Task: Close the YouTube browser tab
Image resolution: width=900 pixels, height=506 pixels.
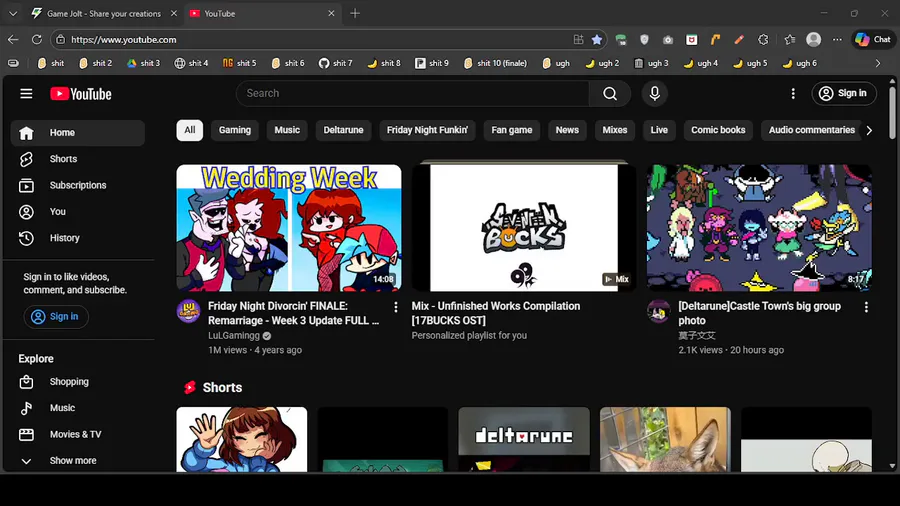Action: [x=331, y=13]
